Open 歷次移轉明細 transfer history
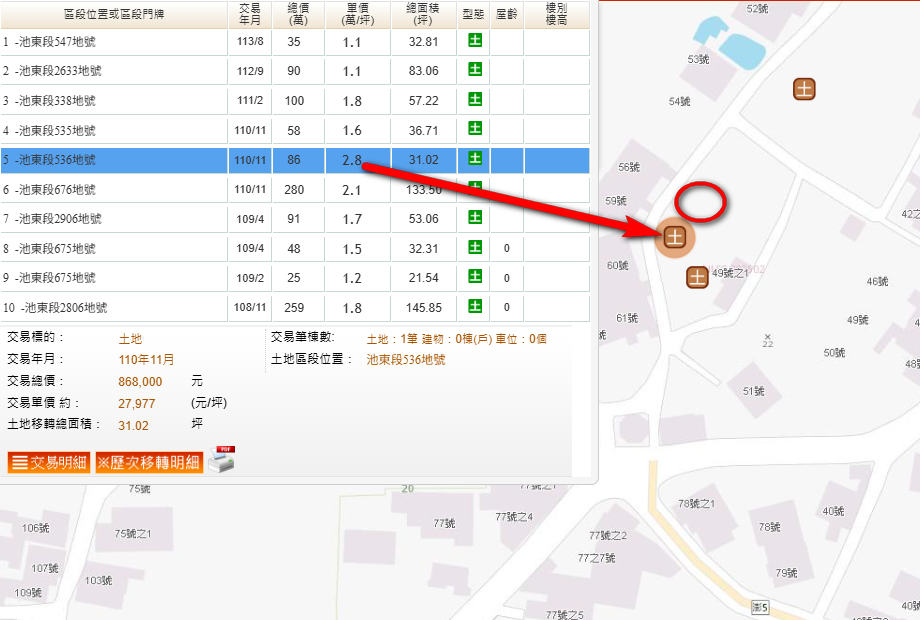The width and height of the screenshot is (920, 620). (x=148, y=463)
